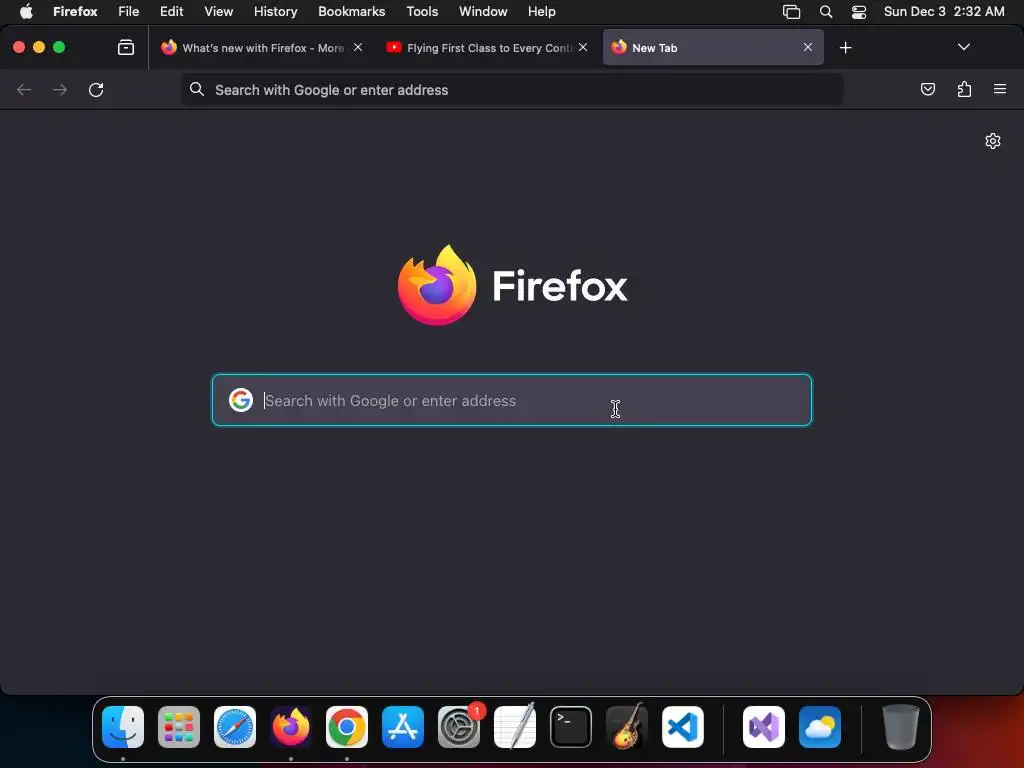Open the Firefox application menu bar item

pyautogui.click(x=75, y=12)
